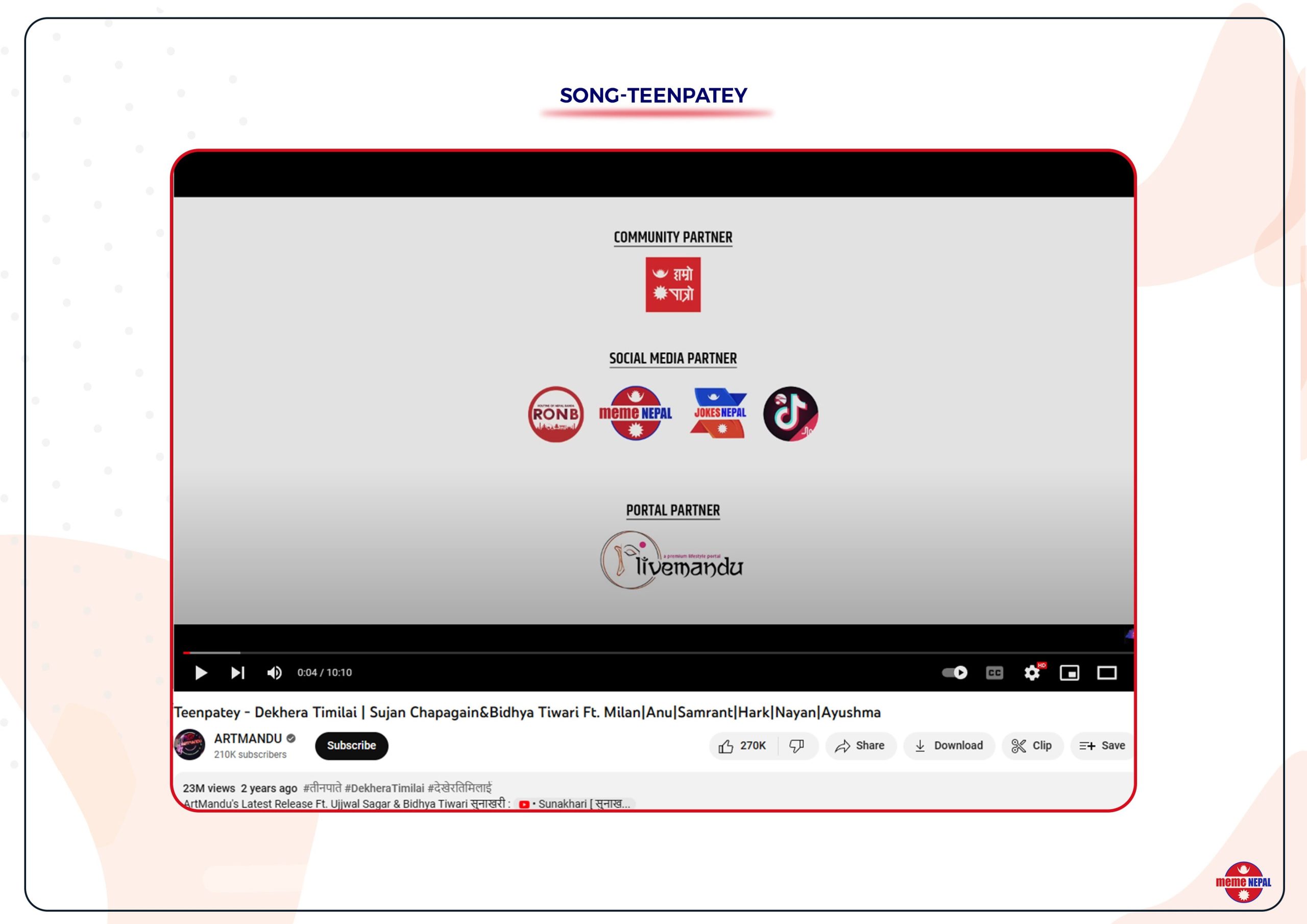Open the Sunakhari linked video in description
Image resolution: width=1307 pixels, height=924 pixels.
coord(575,804)
